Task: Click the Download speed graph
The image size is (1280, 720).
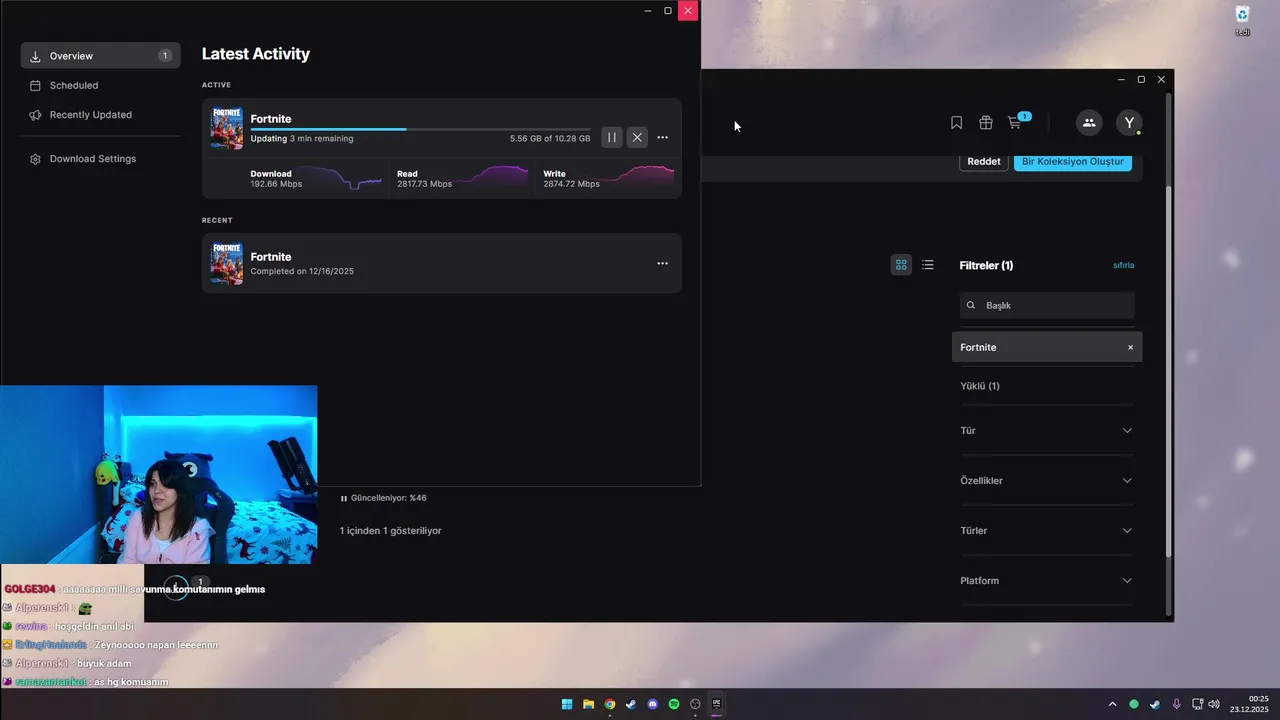Action: 342,178
